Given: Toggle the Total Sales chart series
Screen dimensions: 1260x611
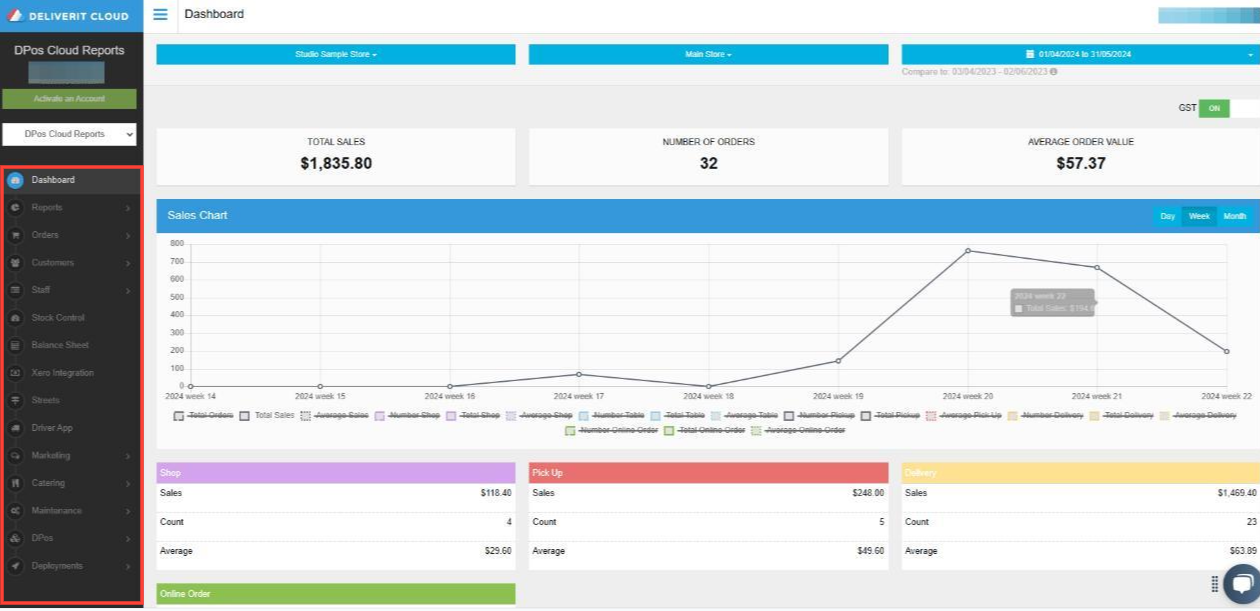Looking at the screenshot, I should click(244, 415).
